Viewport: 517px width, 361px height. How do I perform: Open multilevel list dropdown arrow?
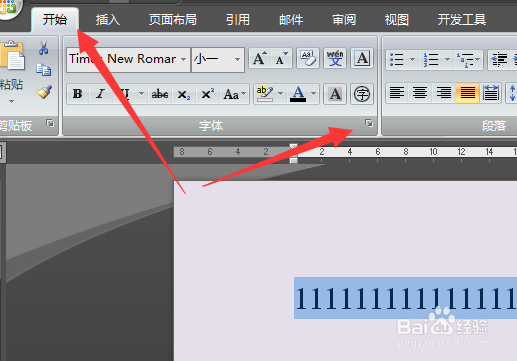(x=478, y=59)
